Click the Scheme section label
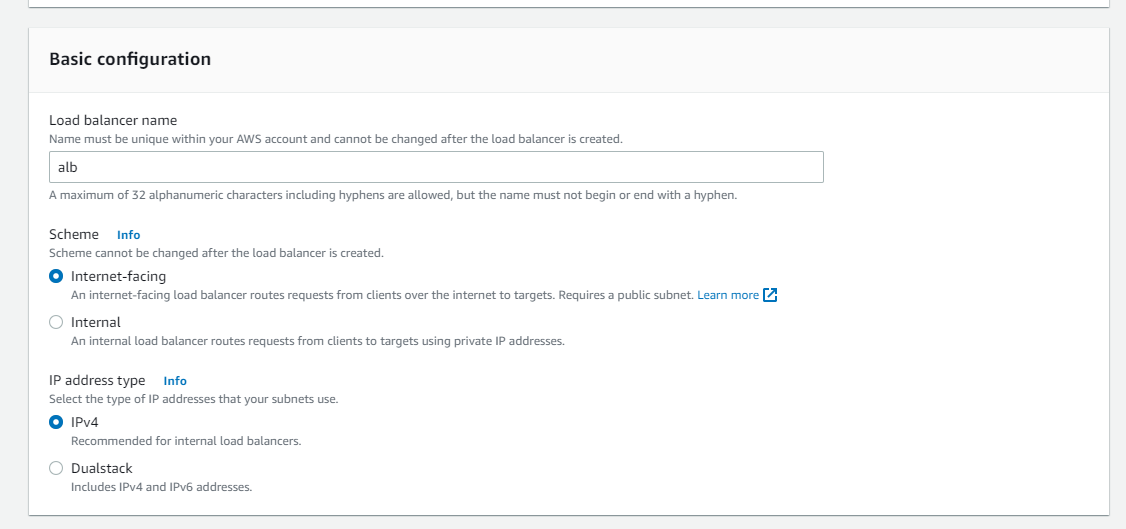 coord(74,234)
